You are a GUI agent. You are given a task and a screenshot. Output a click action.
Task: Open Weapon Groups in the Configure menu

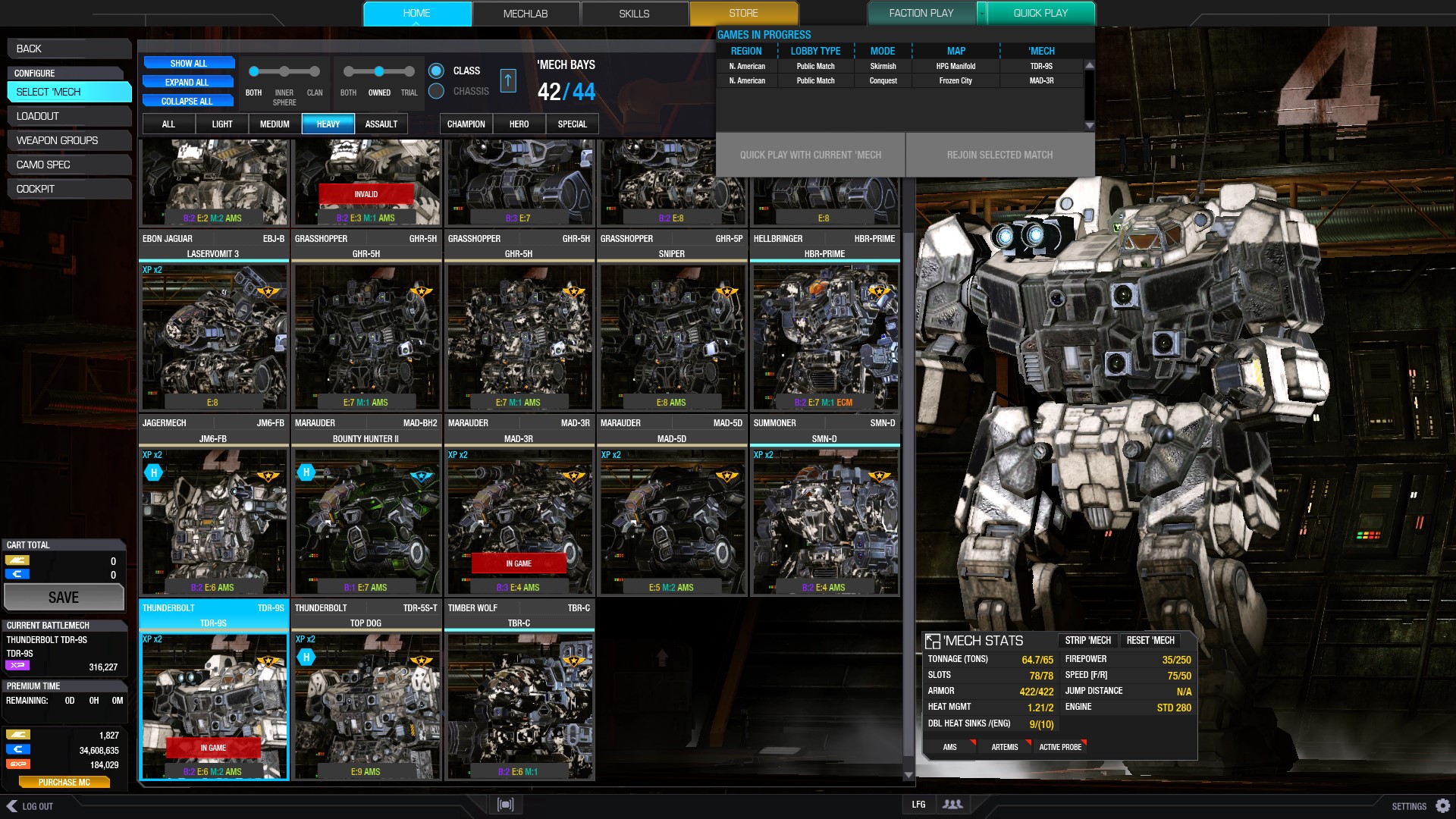(69, 140)
